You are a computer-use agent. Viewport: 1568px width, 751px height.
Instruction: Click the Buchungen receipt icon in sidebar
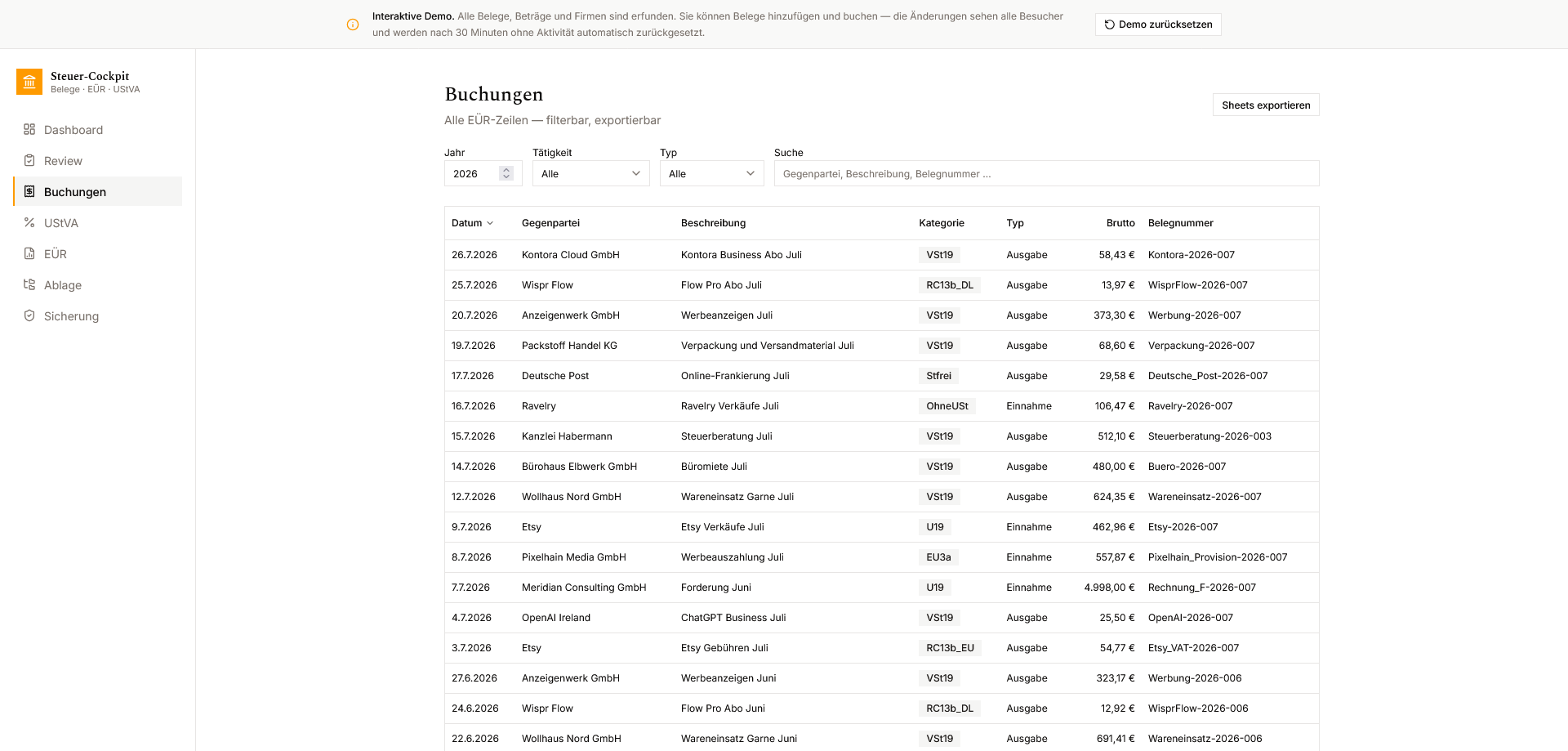(x=29, y=191)
